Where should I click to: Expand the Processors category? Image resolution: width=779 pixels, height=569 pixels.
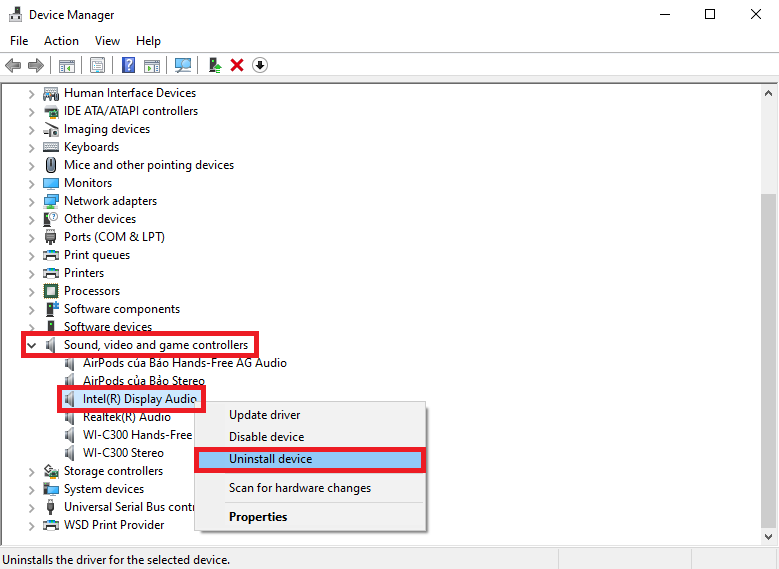pyautogui.click(x=32, y=292)
